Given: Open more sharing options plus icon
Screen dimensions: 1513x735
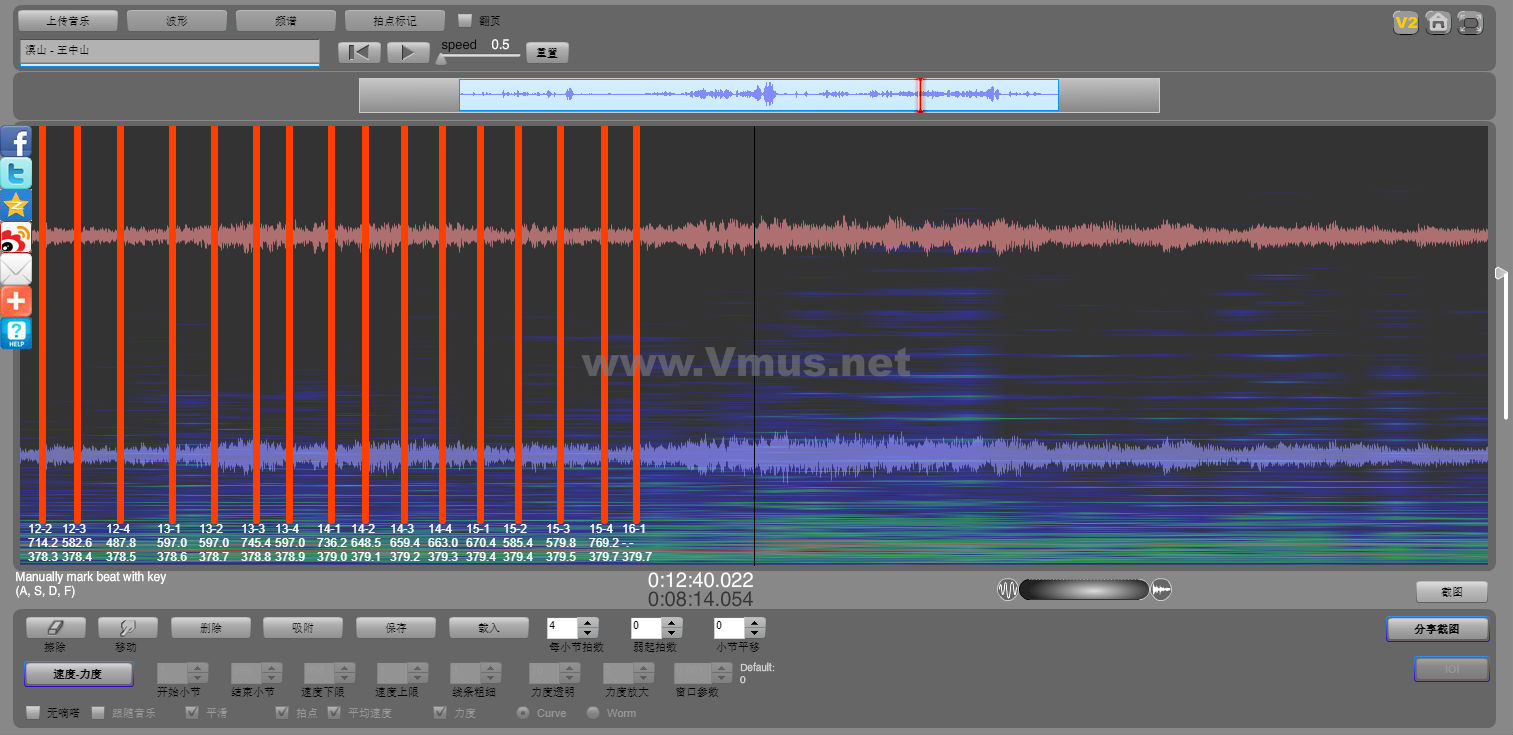Looking at the screenshot, I should tap(16, 301).
